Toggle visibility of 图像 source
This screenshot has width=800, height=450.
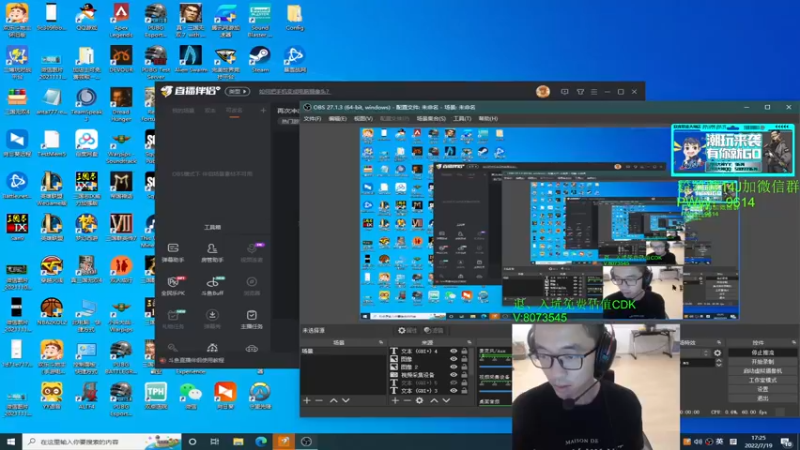point(454,359)
